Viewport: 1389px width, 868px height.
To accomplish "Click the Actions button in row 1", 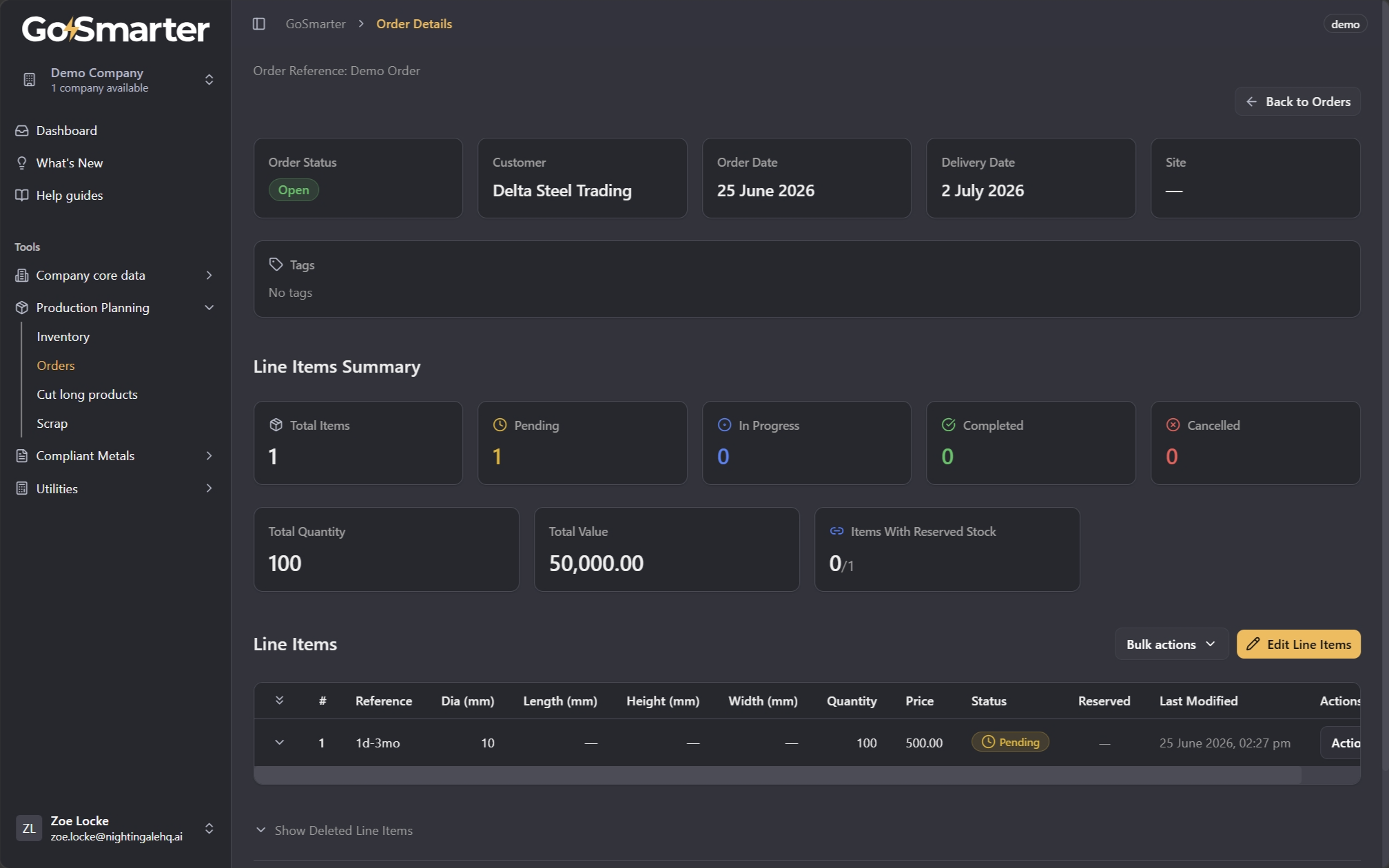I will (1341, 743).
